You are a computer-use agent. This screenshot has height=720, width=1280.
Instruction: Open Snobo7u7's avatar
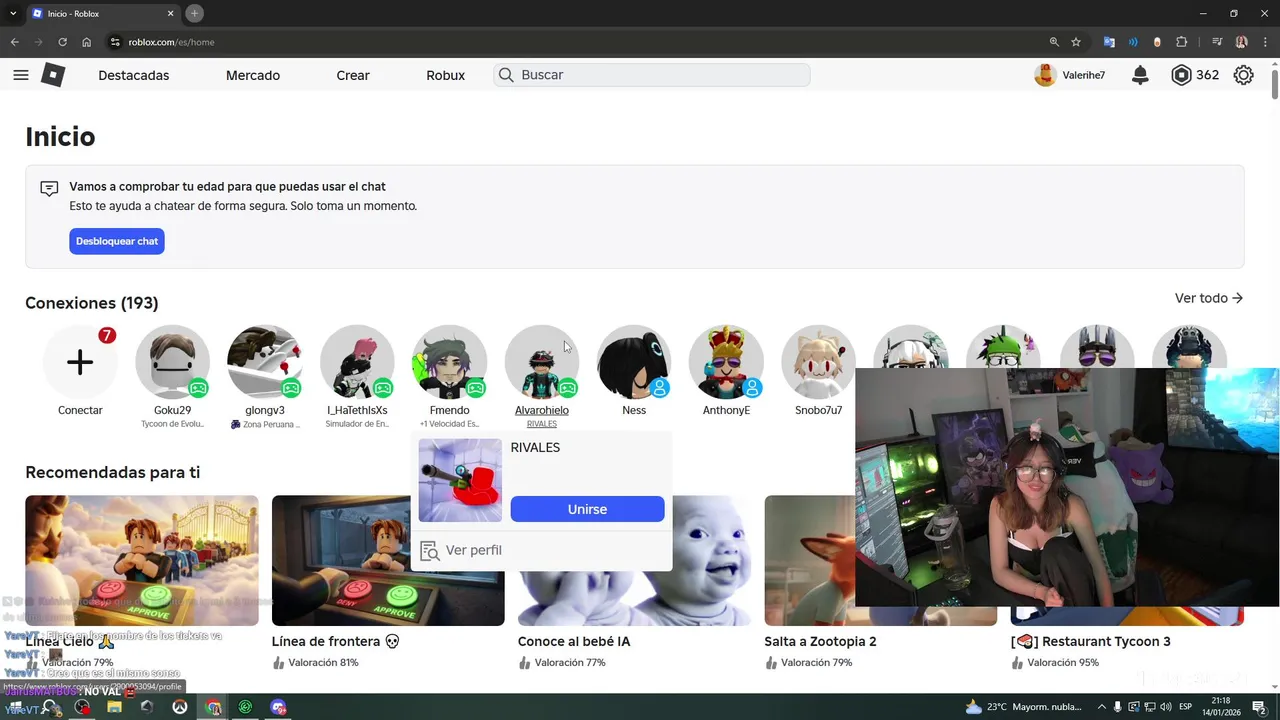818,362
